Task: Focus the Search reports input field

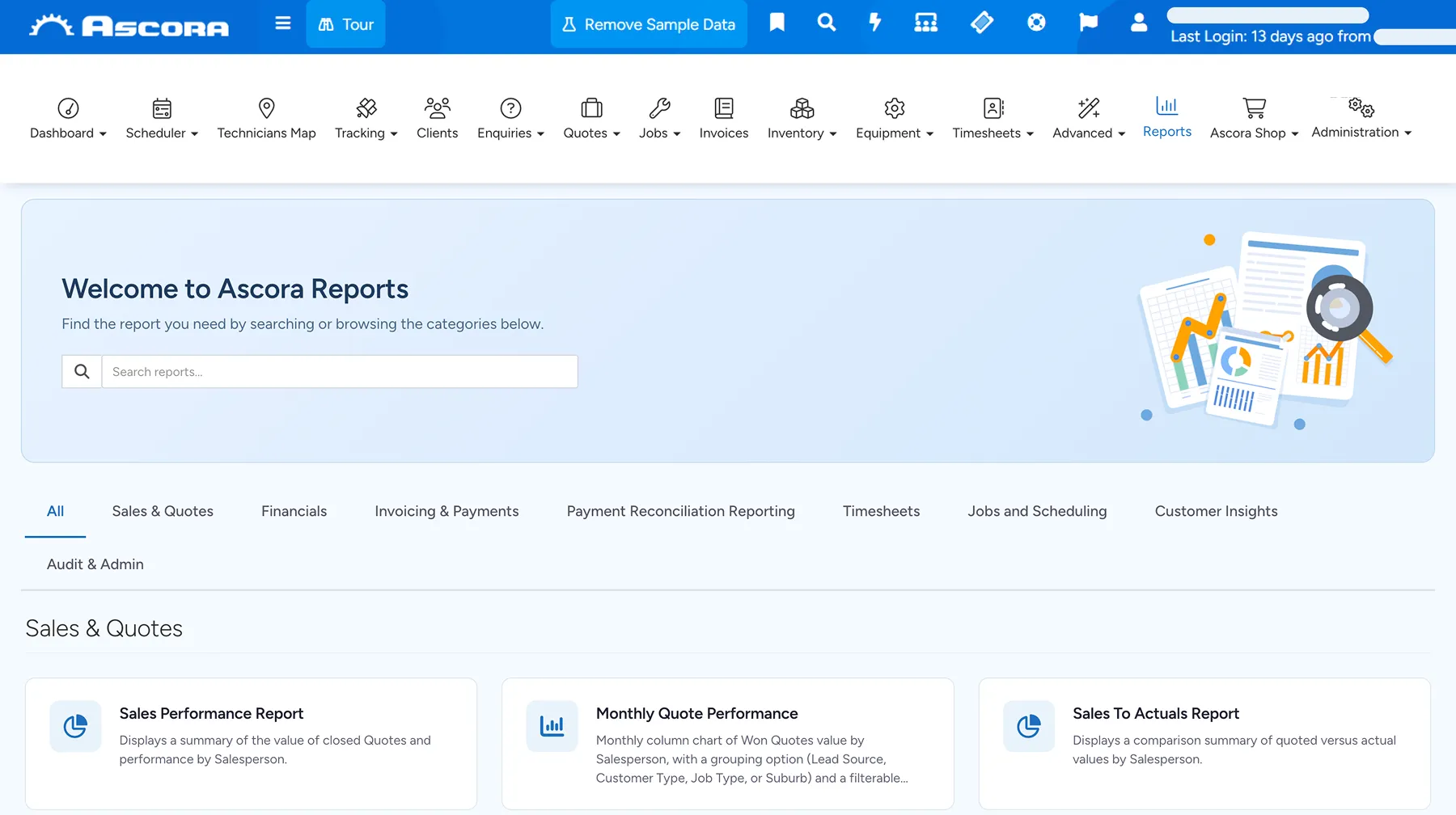Action: click(x=340, y=372)
